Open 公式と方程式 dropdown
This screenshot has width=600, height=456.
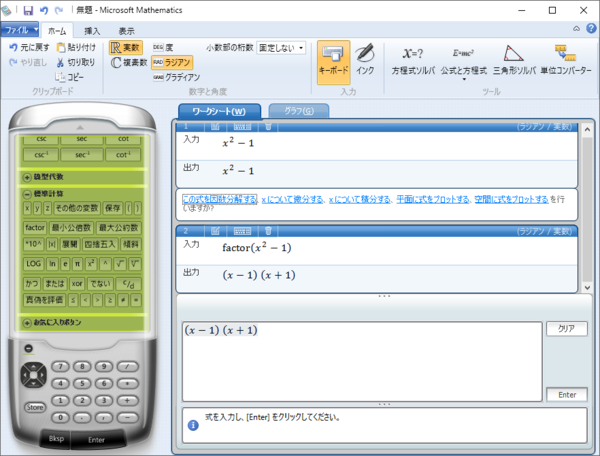(x=464, y=63)
